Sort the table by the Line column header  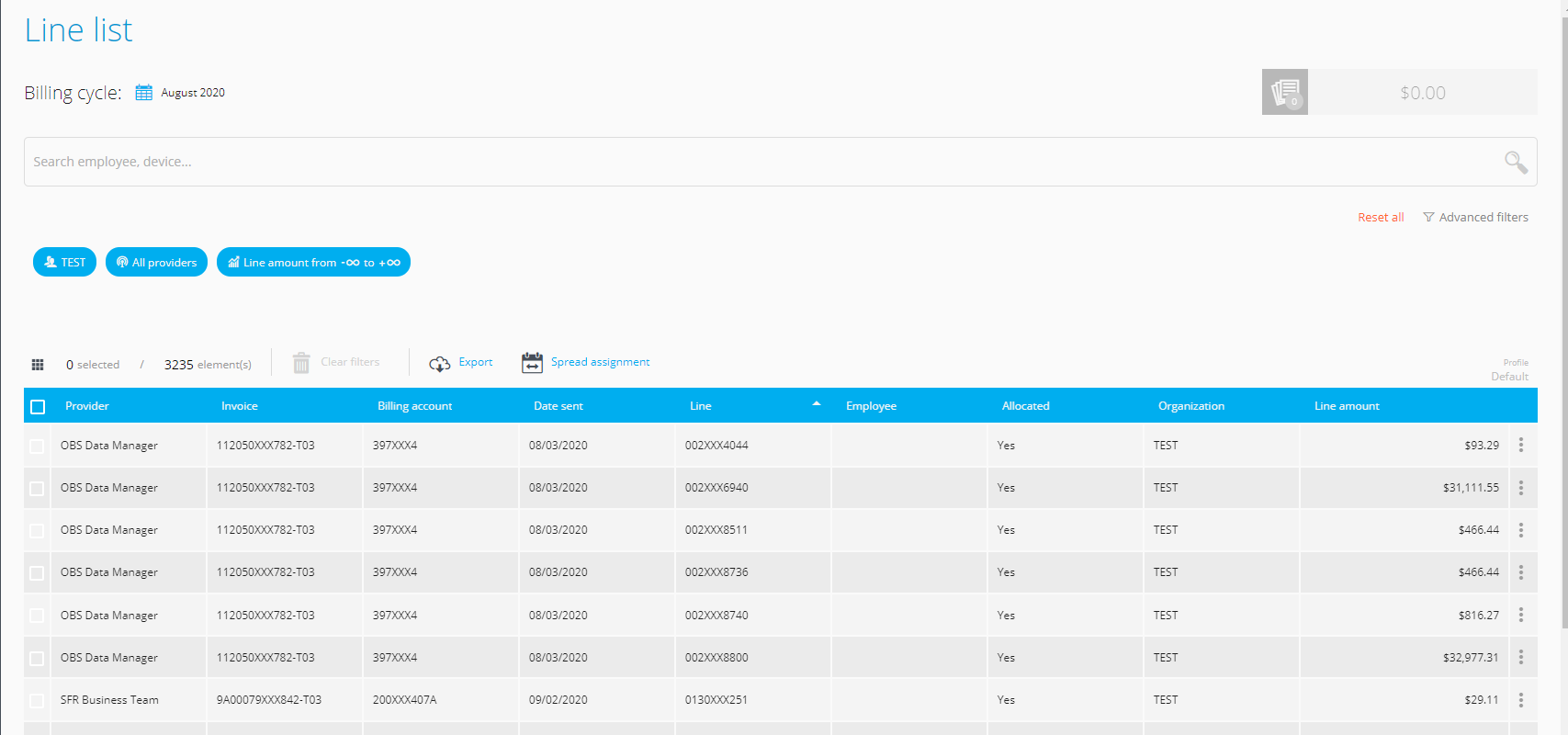(701, 406)
